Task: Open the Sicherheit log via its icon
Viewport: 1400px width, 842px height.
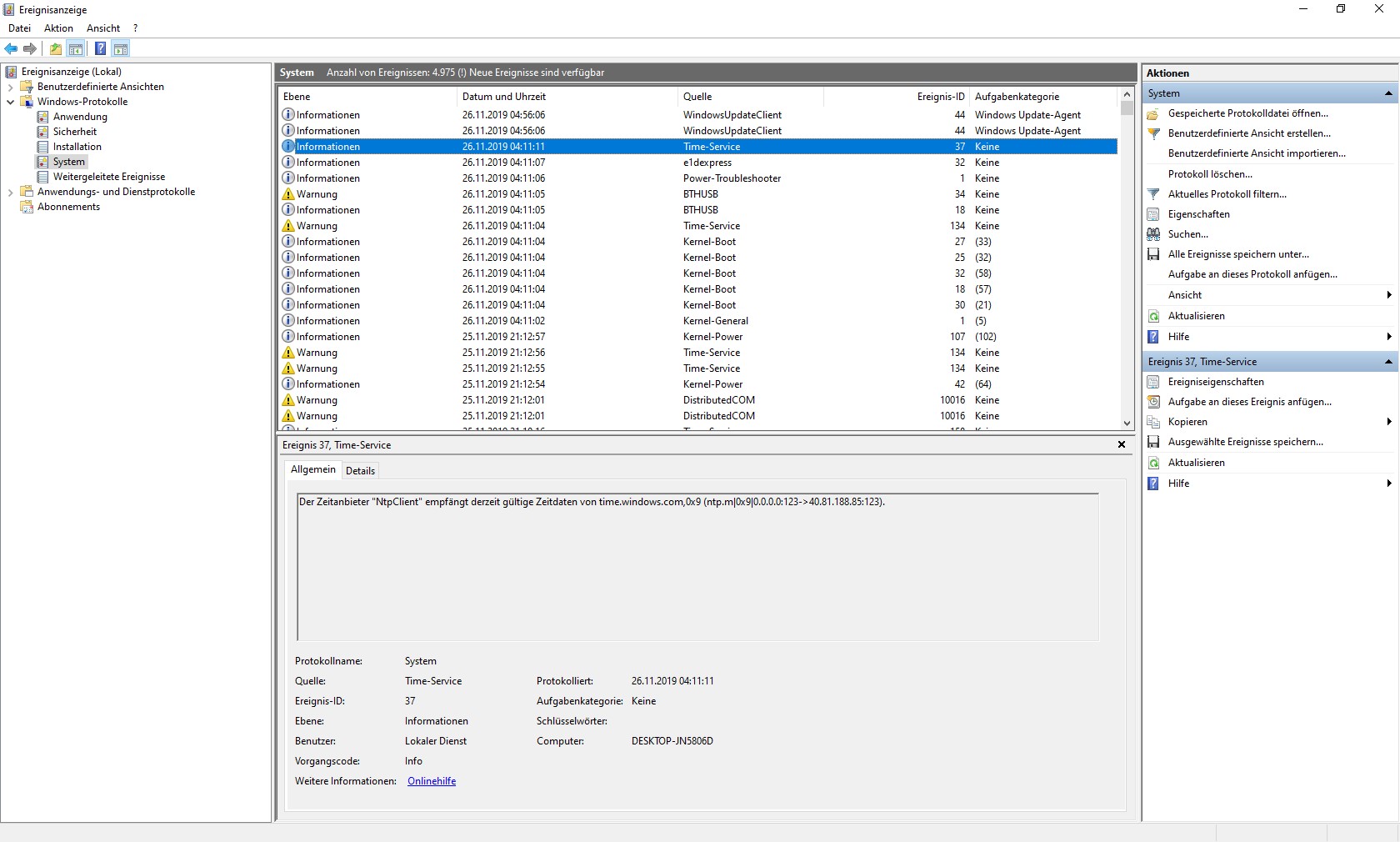Action: click(42, 132)
